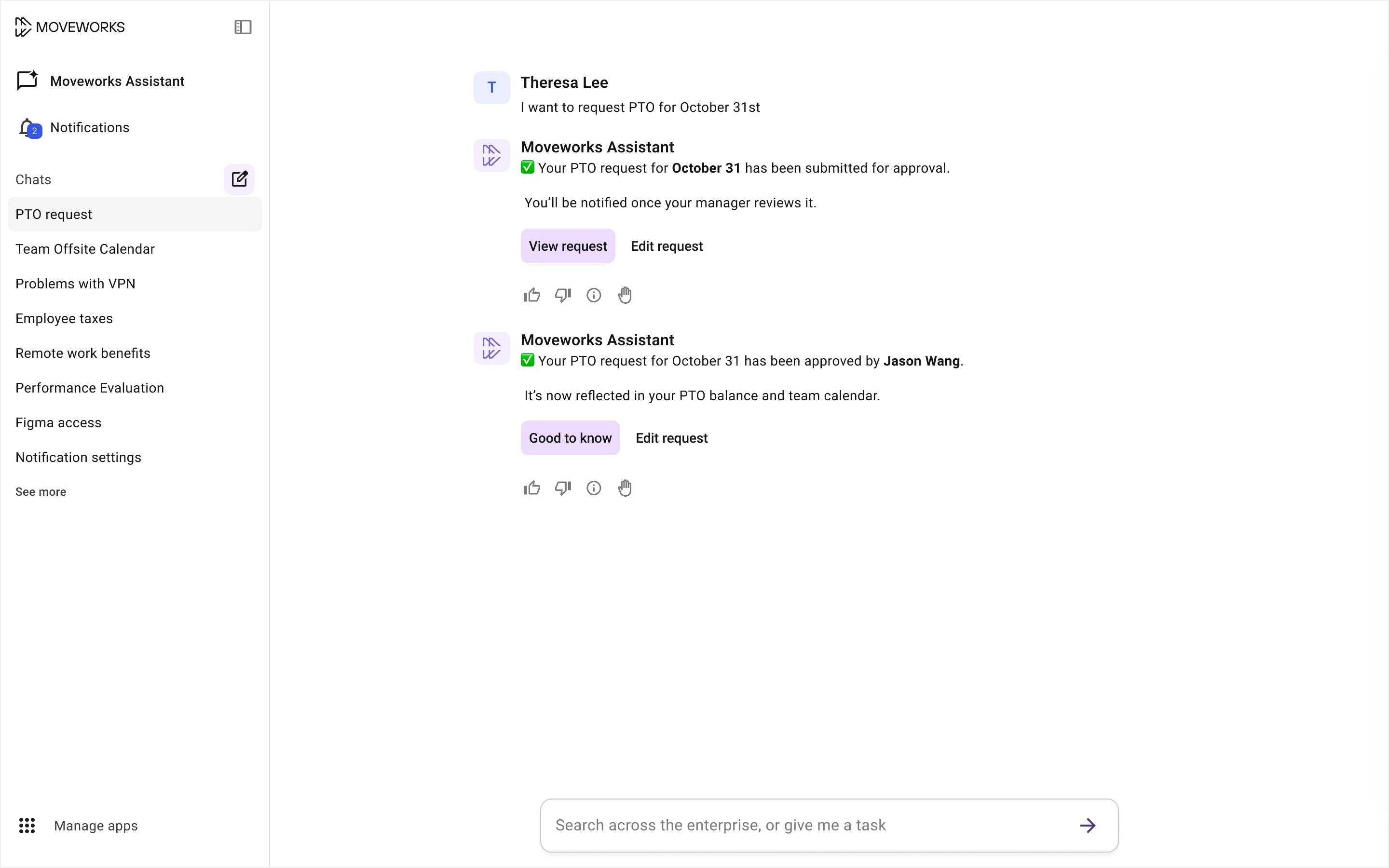The width and height of the screenshot is (1389, 868).
Task: Open Moveworks Assistant in sidebar
Action: pyautogui.click(x=117, y=81)
